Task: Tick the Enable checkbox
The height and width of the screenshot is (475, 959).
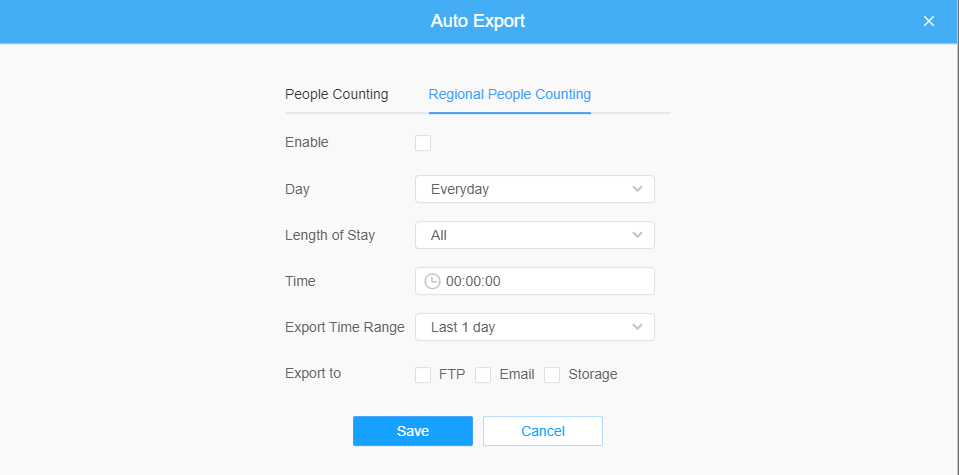Action: point(423,143)
